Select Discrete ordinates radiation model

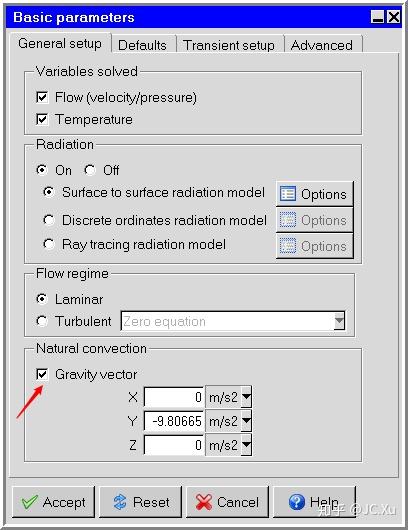49,220
